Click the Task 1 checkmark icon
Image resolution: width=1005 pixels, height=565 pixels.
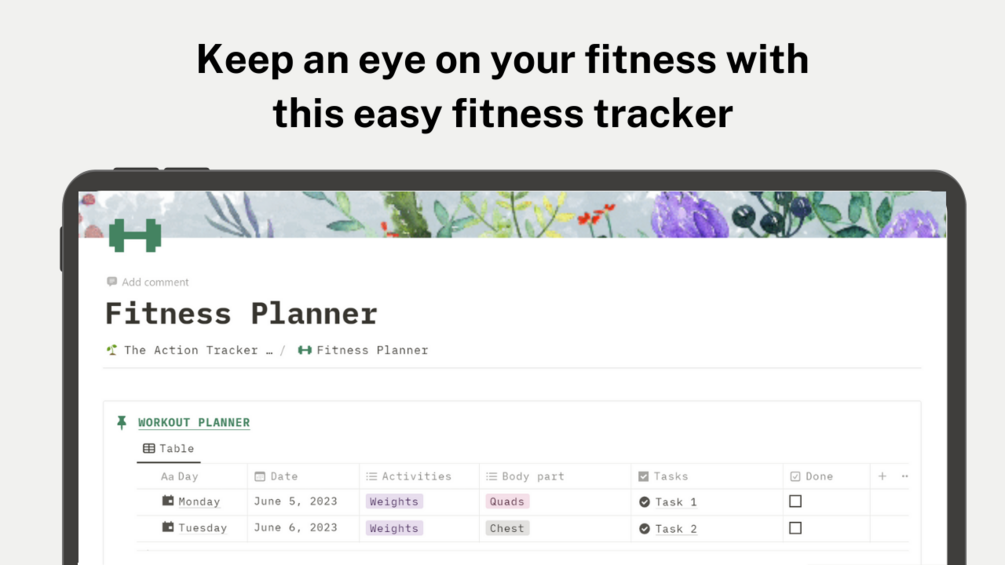point(644,502)
